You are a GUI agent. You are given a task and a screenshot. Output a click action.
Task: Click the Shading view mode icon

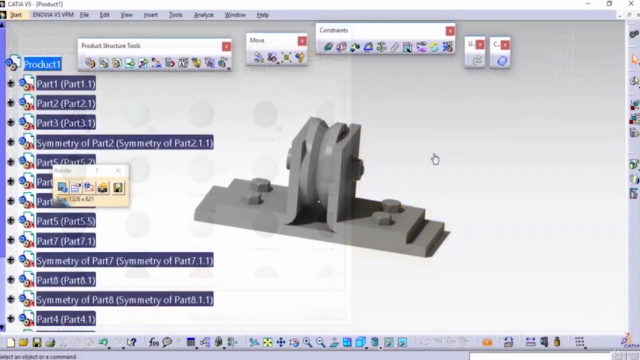point(375,342)
